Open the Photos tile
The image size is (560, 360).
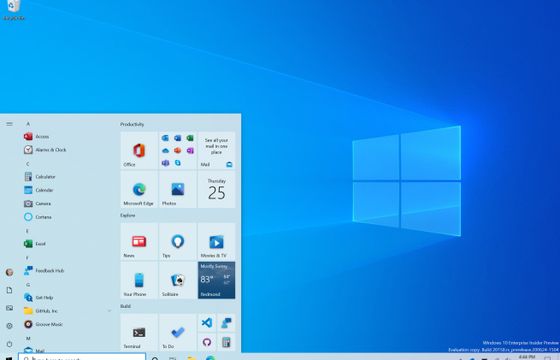(178, 189)
